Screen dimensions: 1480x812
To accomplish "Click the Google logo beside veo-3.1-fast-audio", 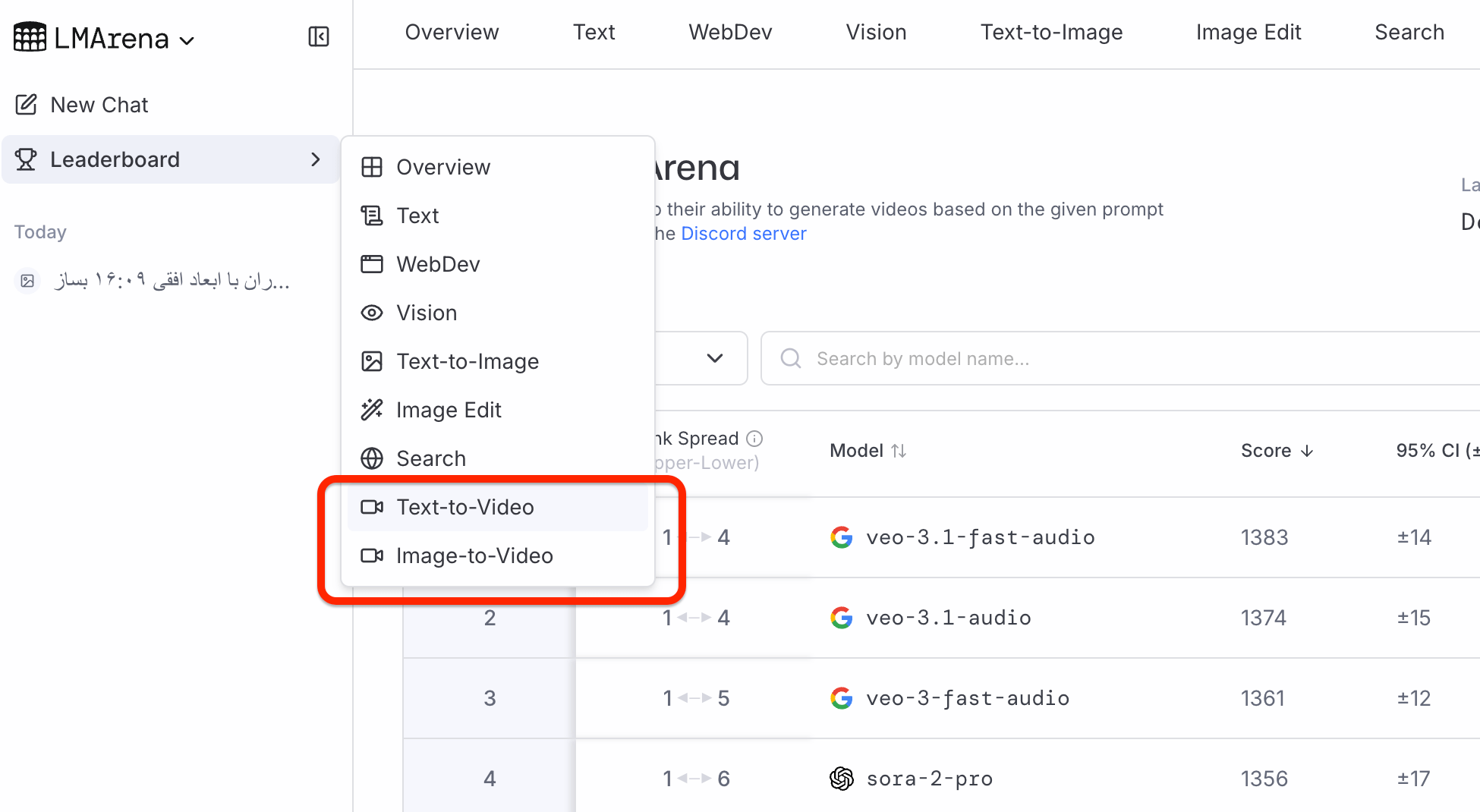I will click(x=841, y=537).
